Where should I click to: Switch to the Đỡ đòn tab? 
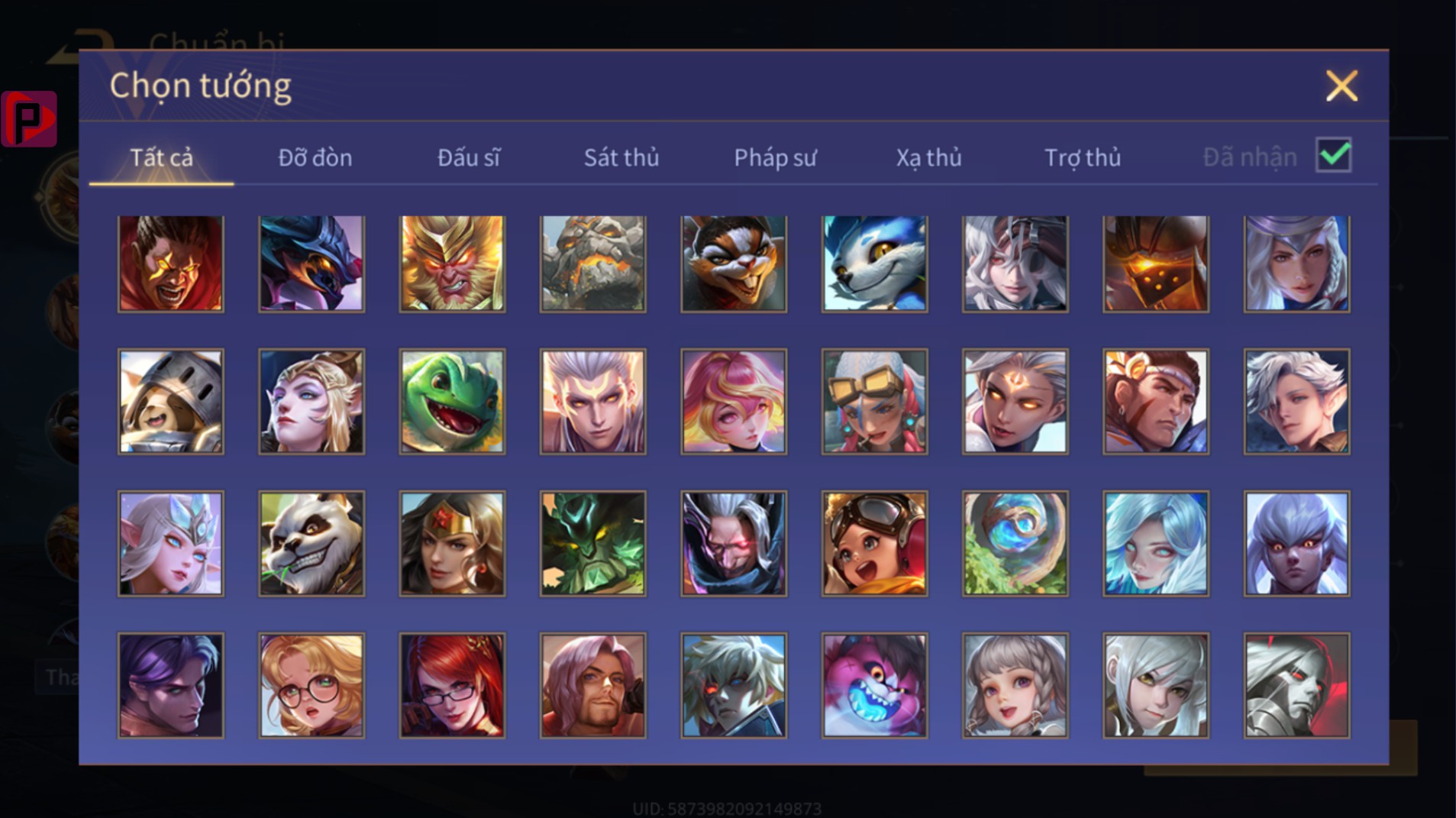[315, 157]
